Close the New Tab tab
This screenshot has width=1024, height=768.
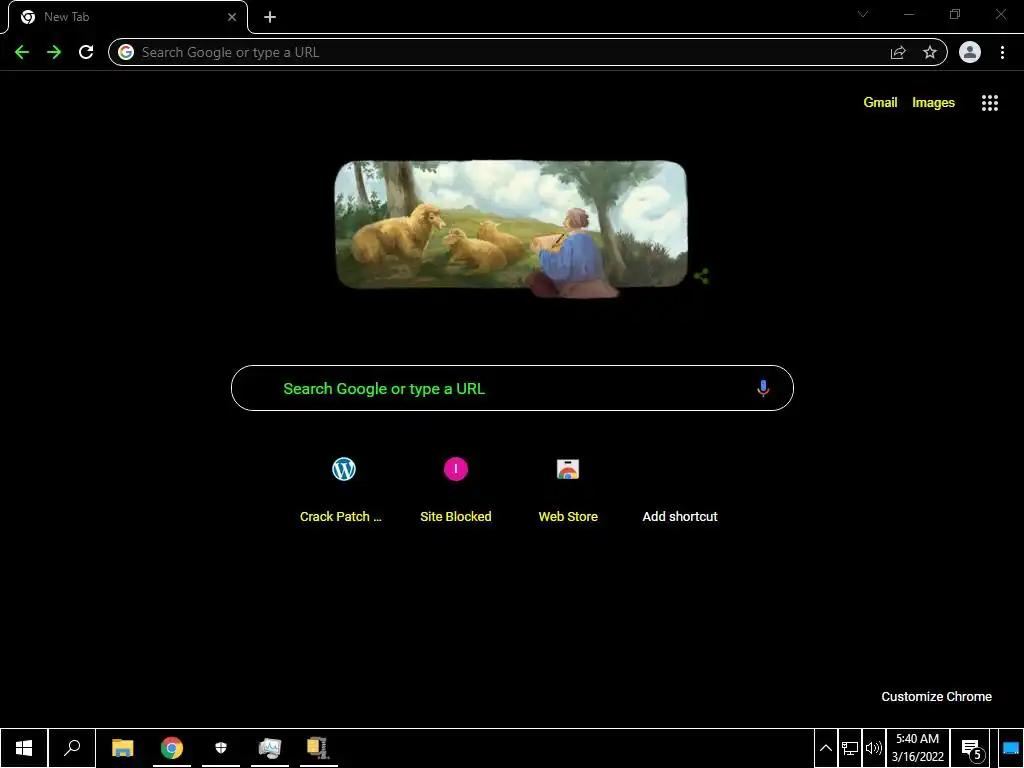point(232,17)
